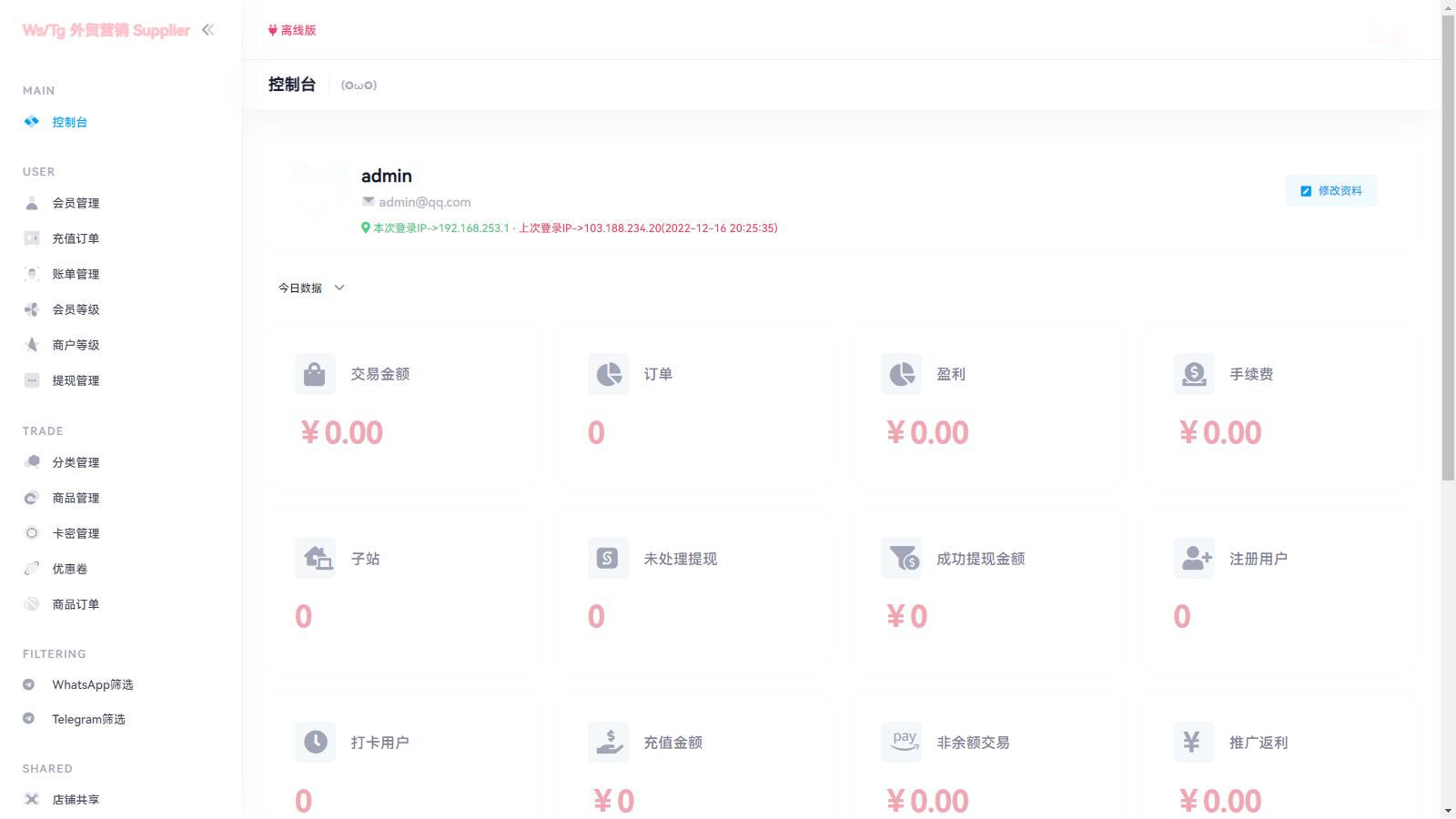Click the 交易金额 ¥0.00 value
This screenshot has height=819, width=1456.
click(341, 432)
